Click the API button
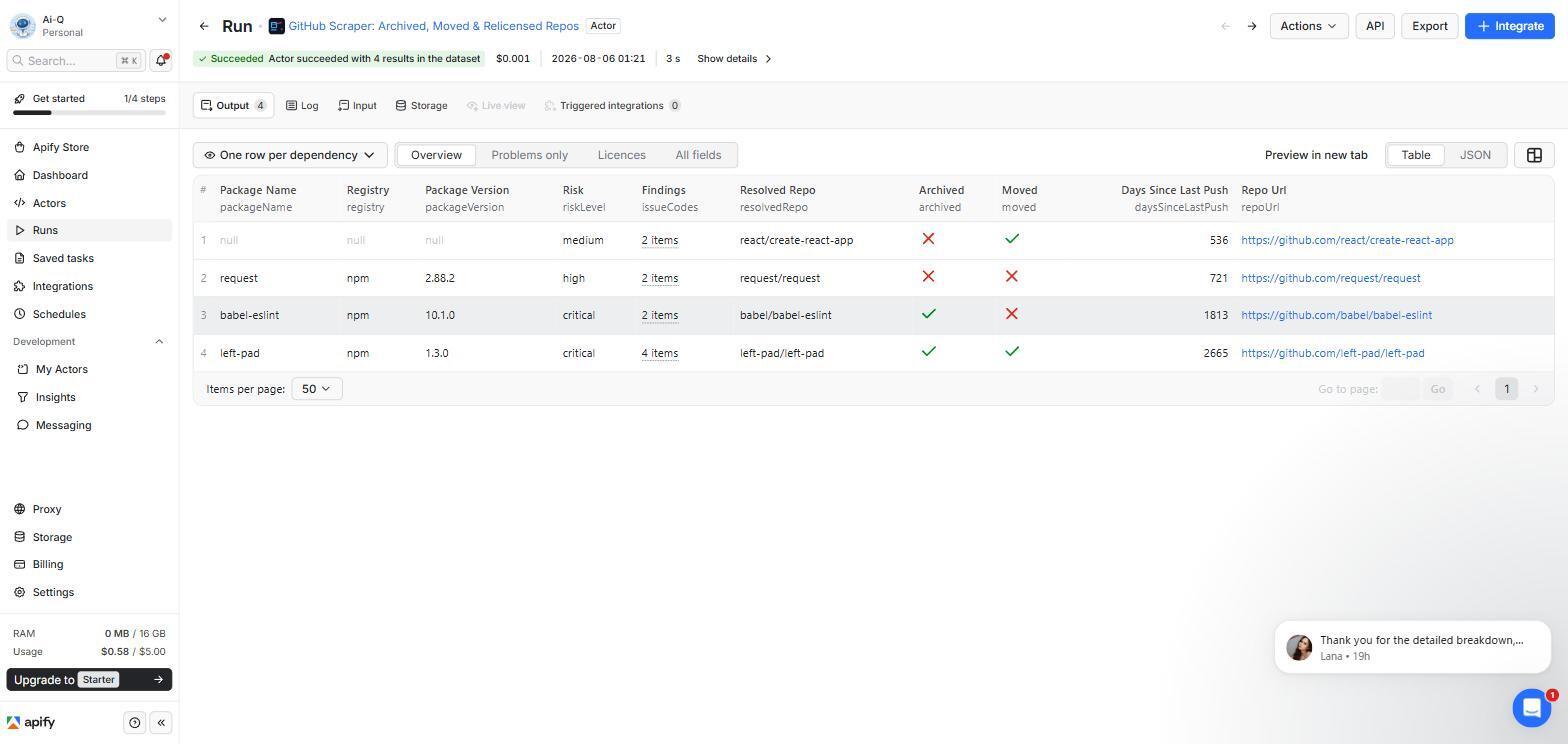The width and height of the screenshot is (1568, 744). tap(1375, 26)
